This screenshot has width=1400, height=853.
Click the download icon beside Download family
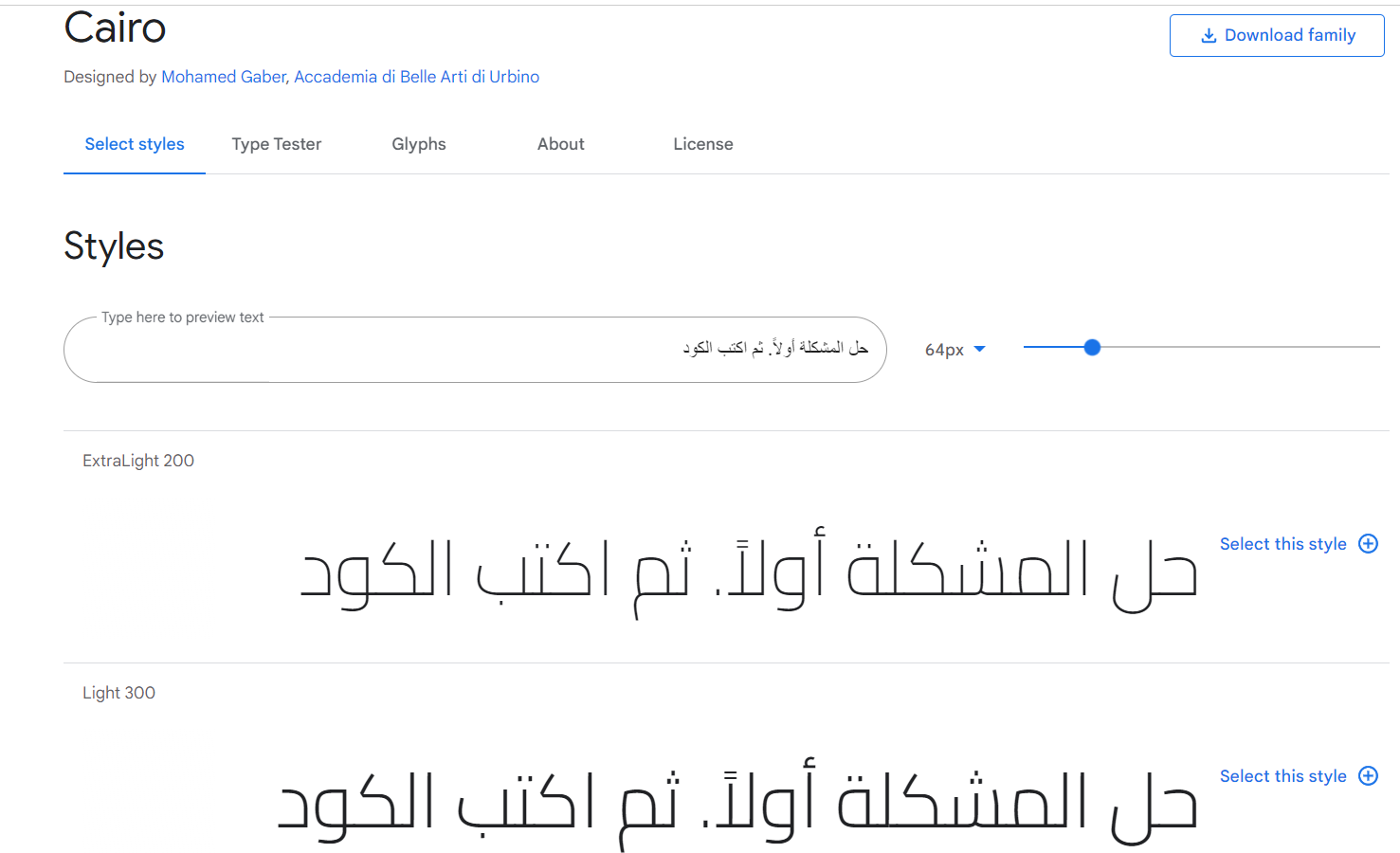point(1209,36)
